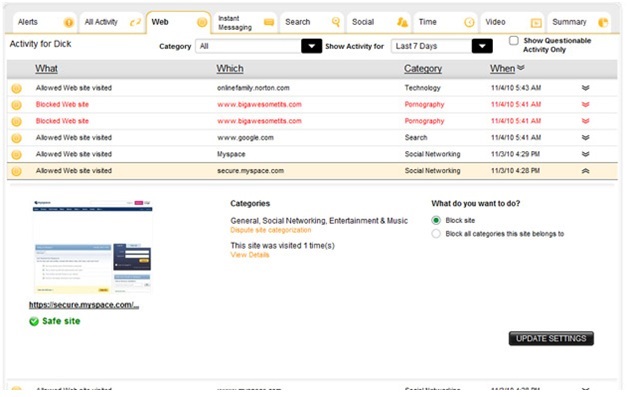Click the View Details link

point(250,255)
